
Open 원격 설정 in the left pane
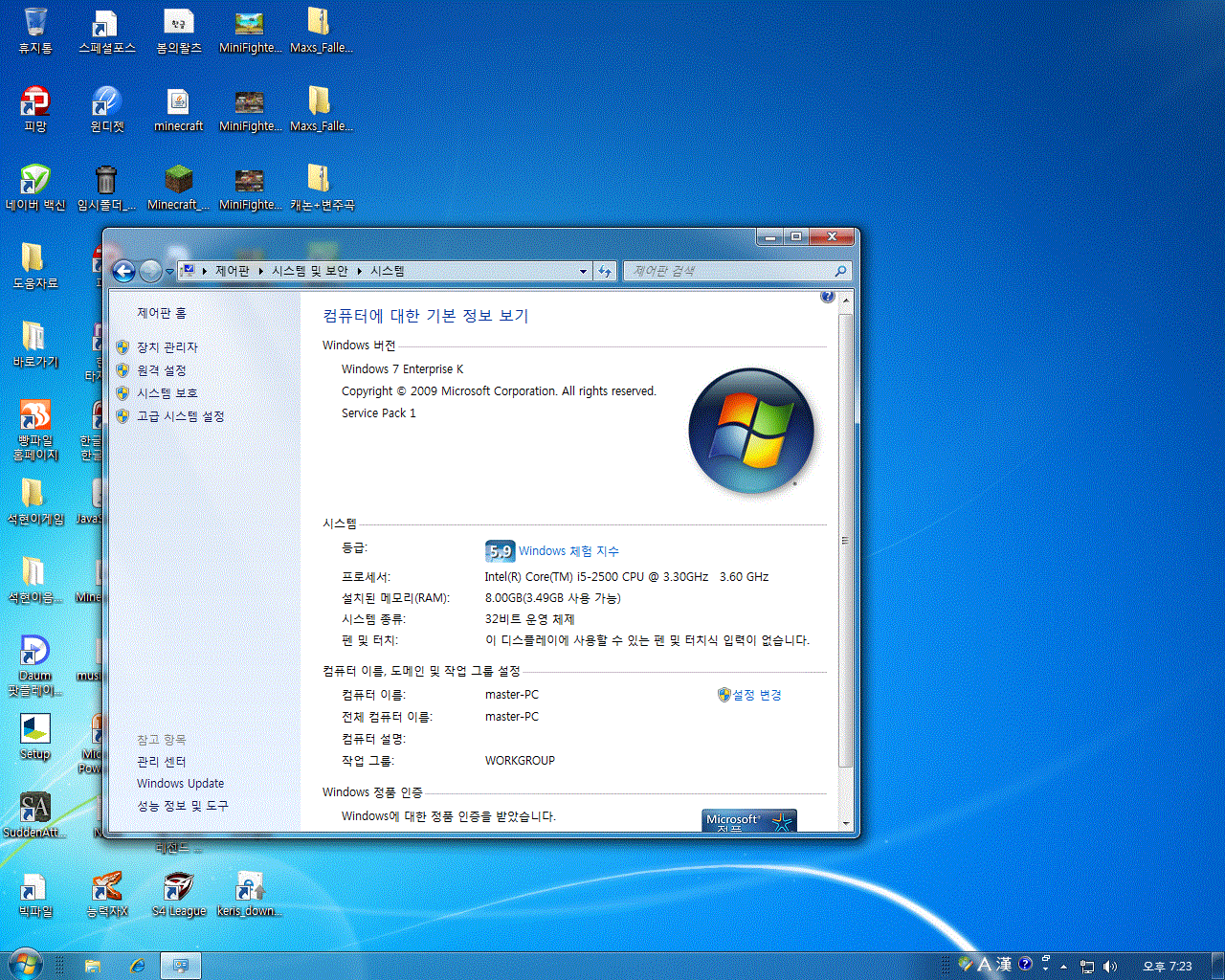[162, 370]
